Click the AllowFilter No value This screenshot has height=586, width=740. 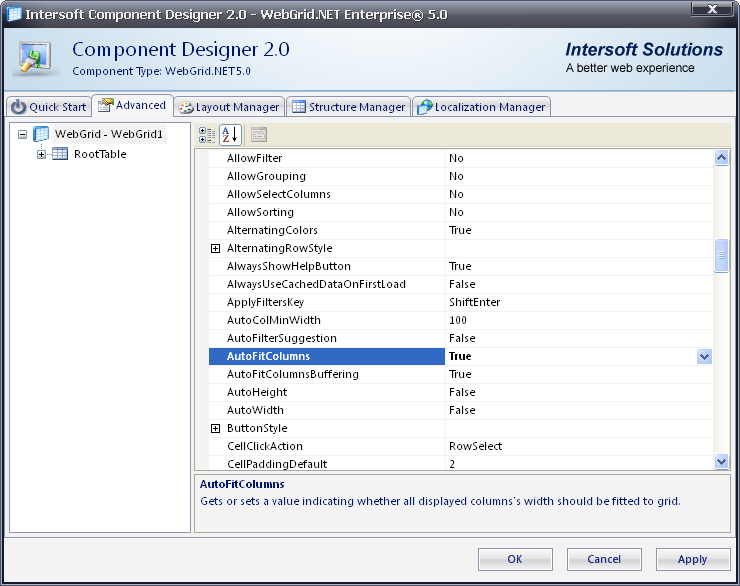click(x=579, y=158)
